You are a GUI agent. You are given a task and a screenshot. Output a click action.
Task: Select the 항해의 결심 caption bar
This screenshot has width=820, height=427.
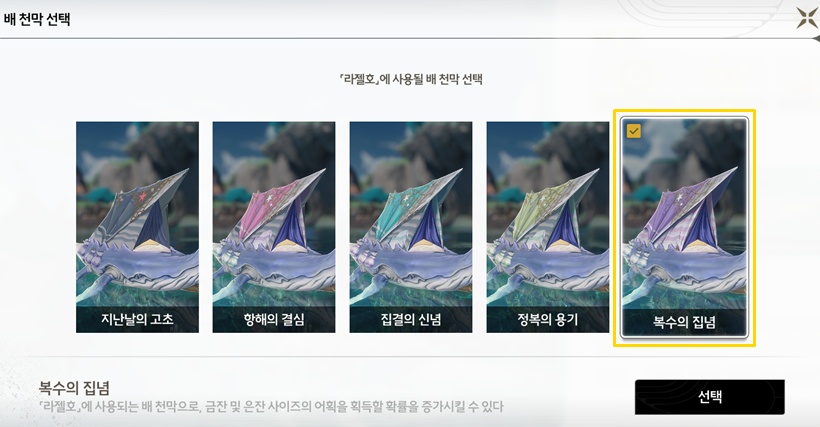[x=274, y=319]
